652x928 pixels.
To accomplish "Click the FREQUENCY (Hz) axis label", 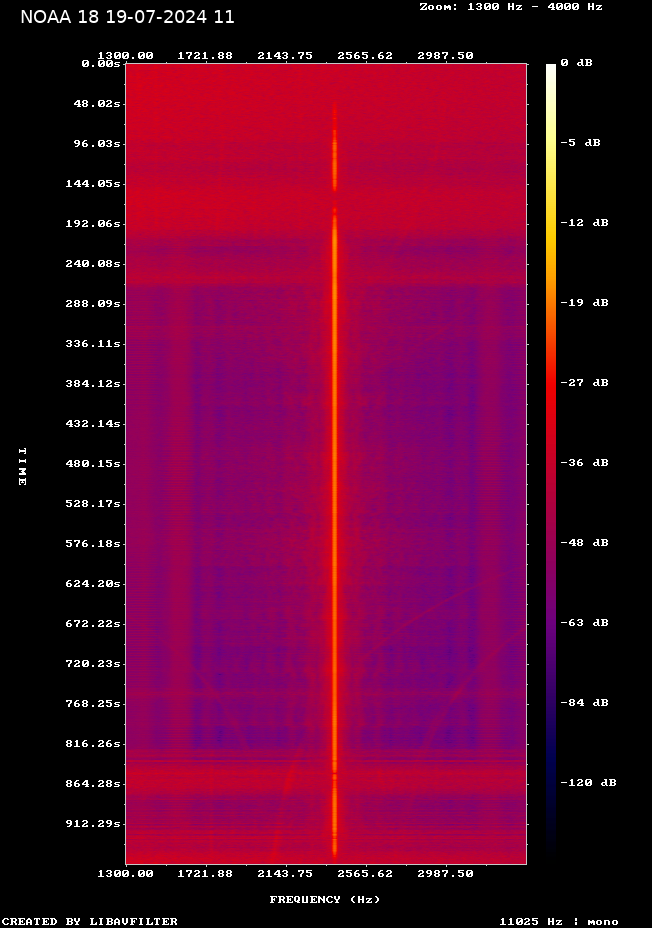I will click(x=325, y=899).
